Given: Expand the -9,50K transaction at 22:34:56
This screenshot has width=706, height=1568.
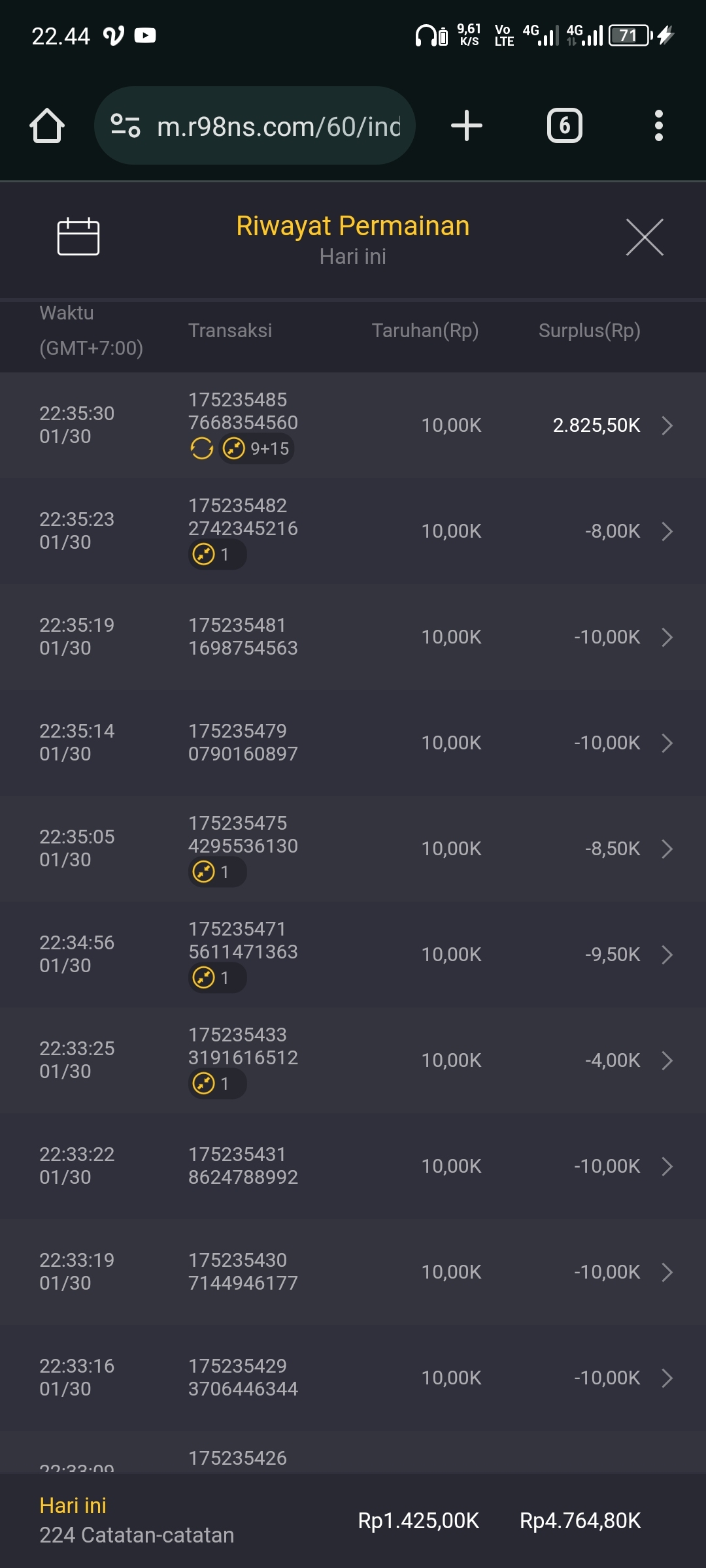Looking at the screenshot, I should click(667, 955).
